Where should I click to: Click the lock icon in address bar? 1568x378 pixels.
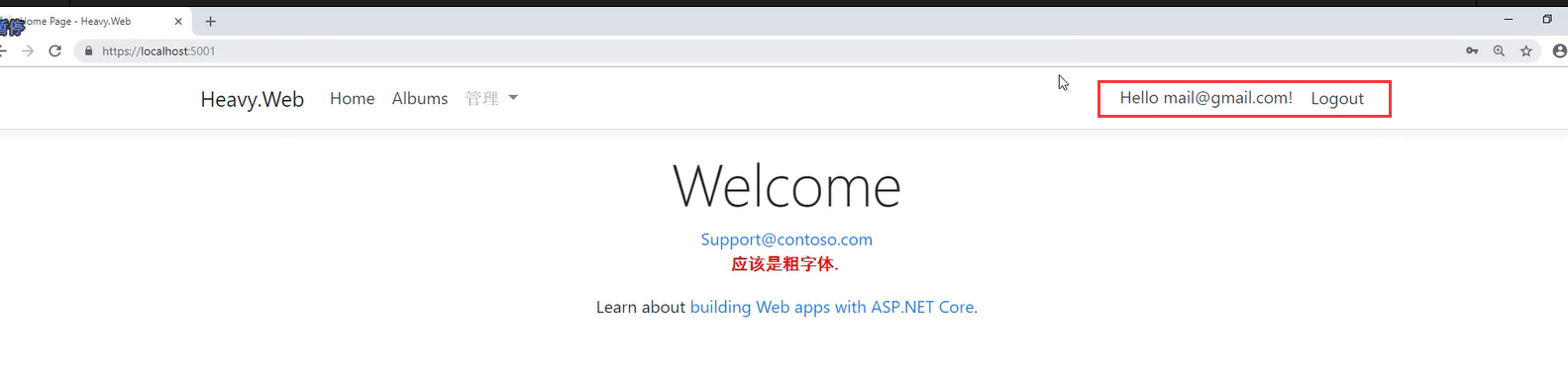pos(89,51)
